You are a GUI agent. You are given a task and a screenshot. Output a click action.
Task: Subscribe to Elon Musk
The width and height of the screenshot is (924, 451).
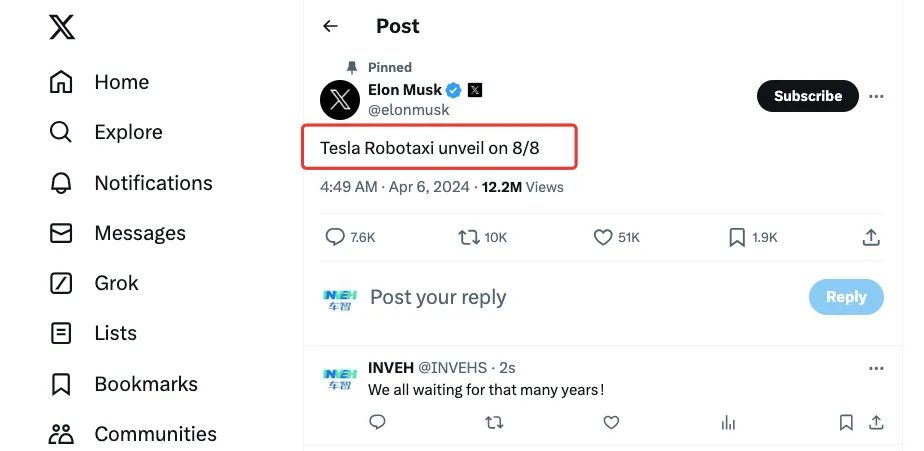[x=807, y=96]
